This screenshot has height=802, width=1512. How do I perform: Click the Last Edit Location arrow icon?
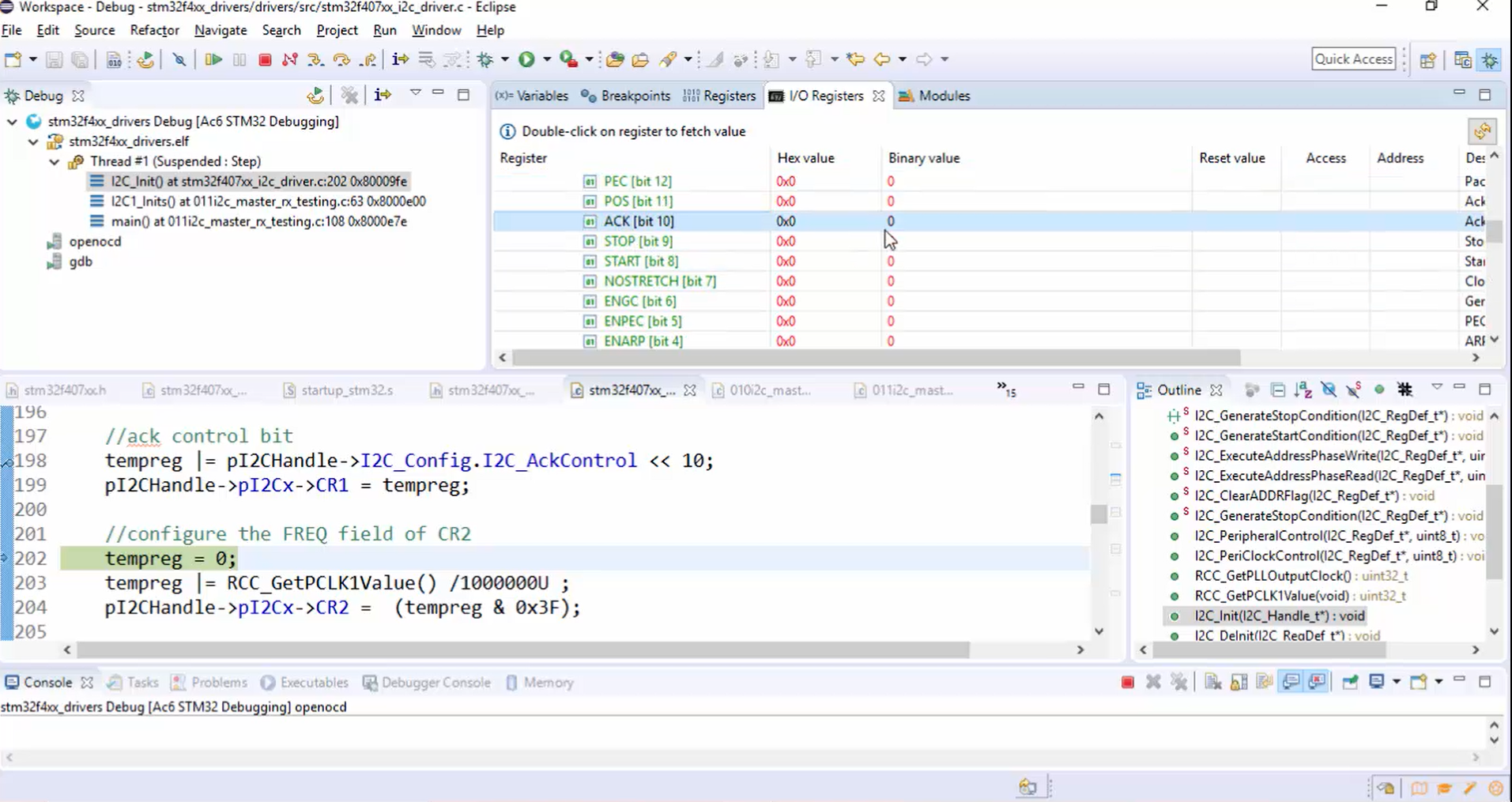855,59
